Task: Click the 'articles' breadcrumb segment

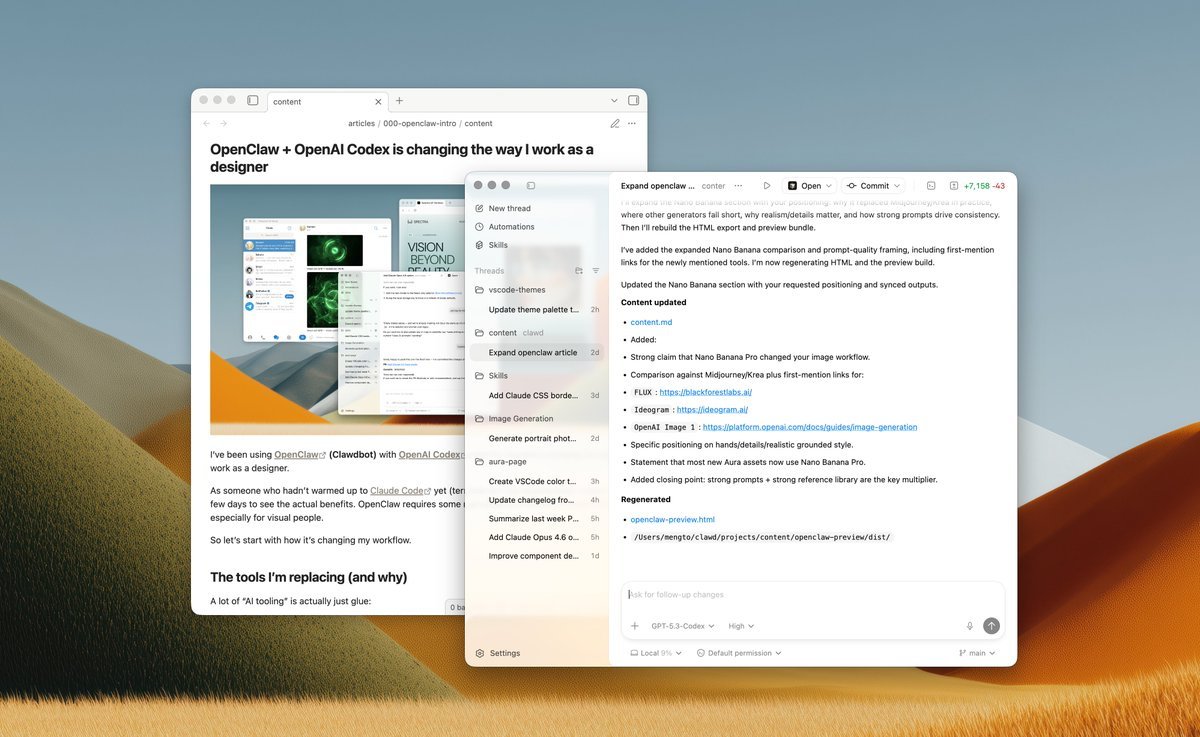Action: [x=362, y=124]
